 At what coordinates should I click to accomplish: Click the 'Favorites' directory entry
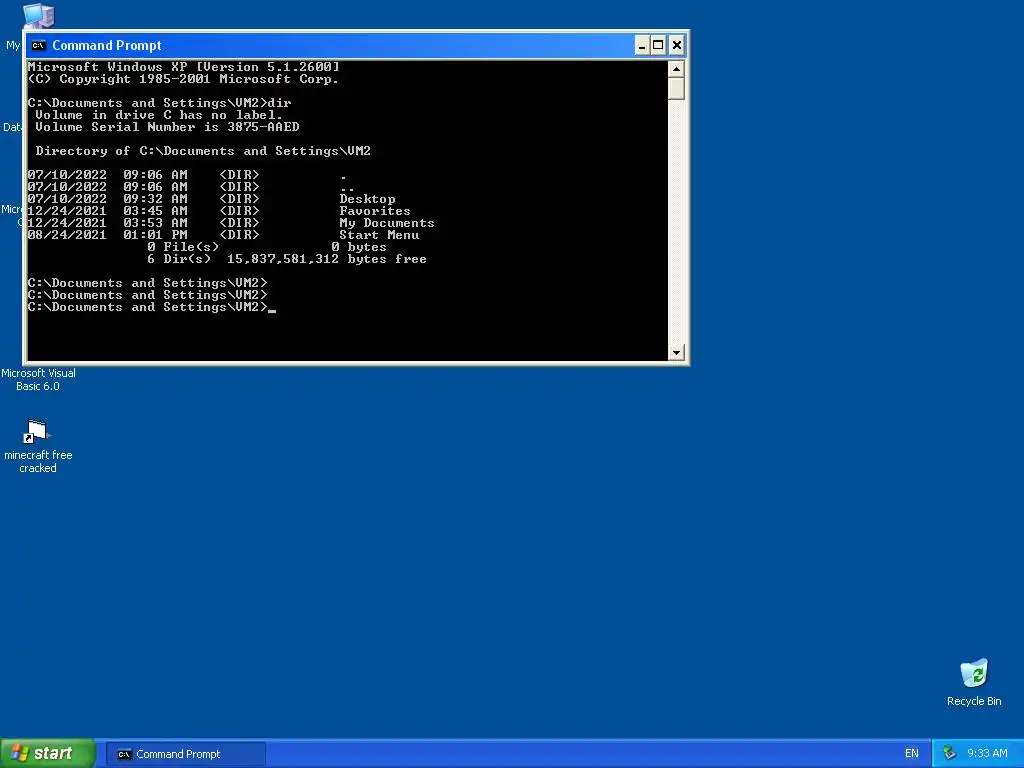click(x=375, y=211)
